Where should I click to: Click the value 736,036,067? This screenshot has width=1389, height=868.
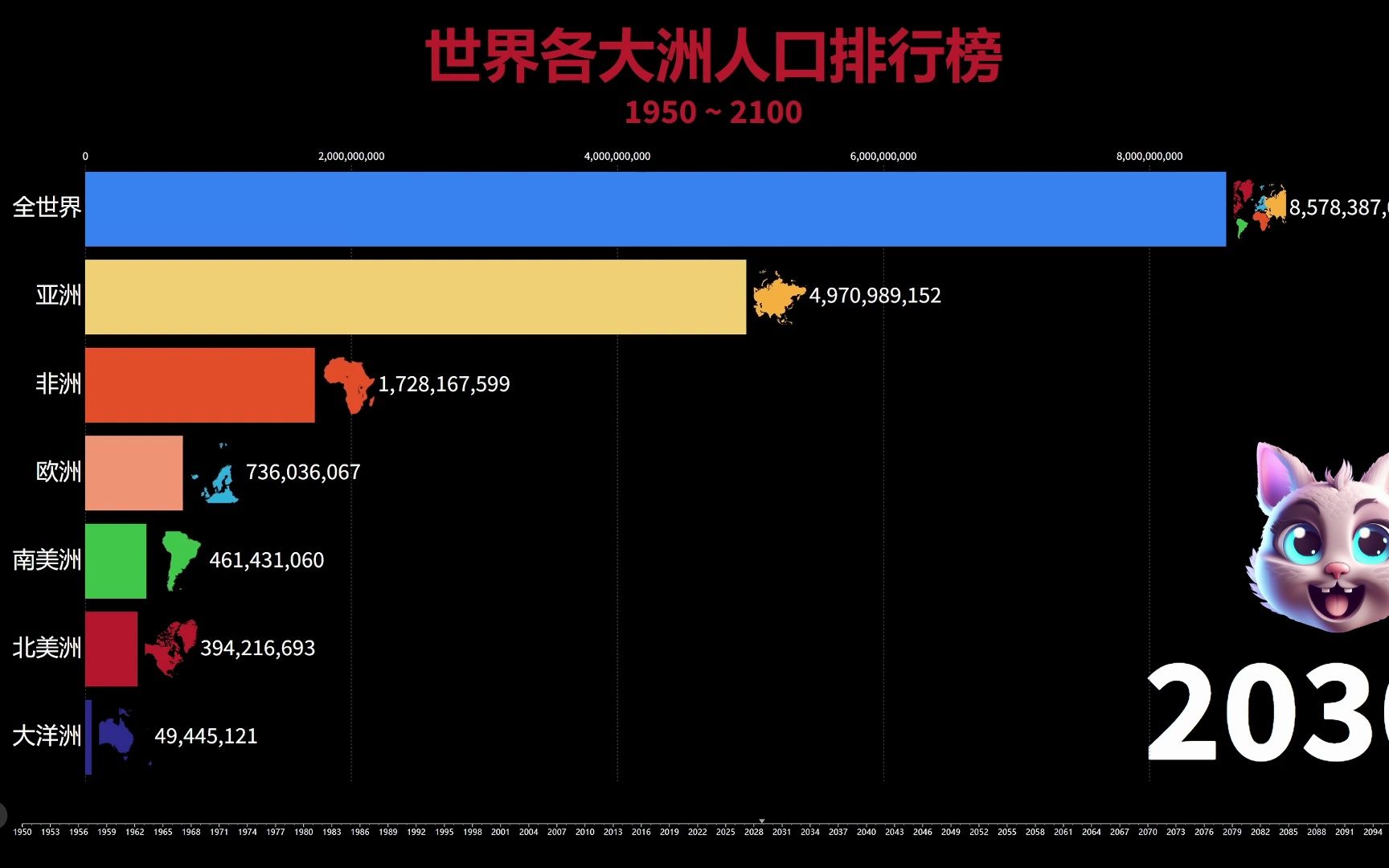(303, 472)
